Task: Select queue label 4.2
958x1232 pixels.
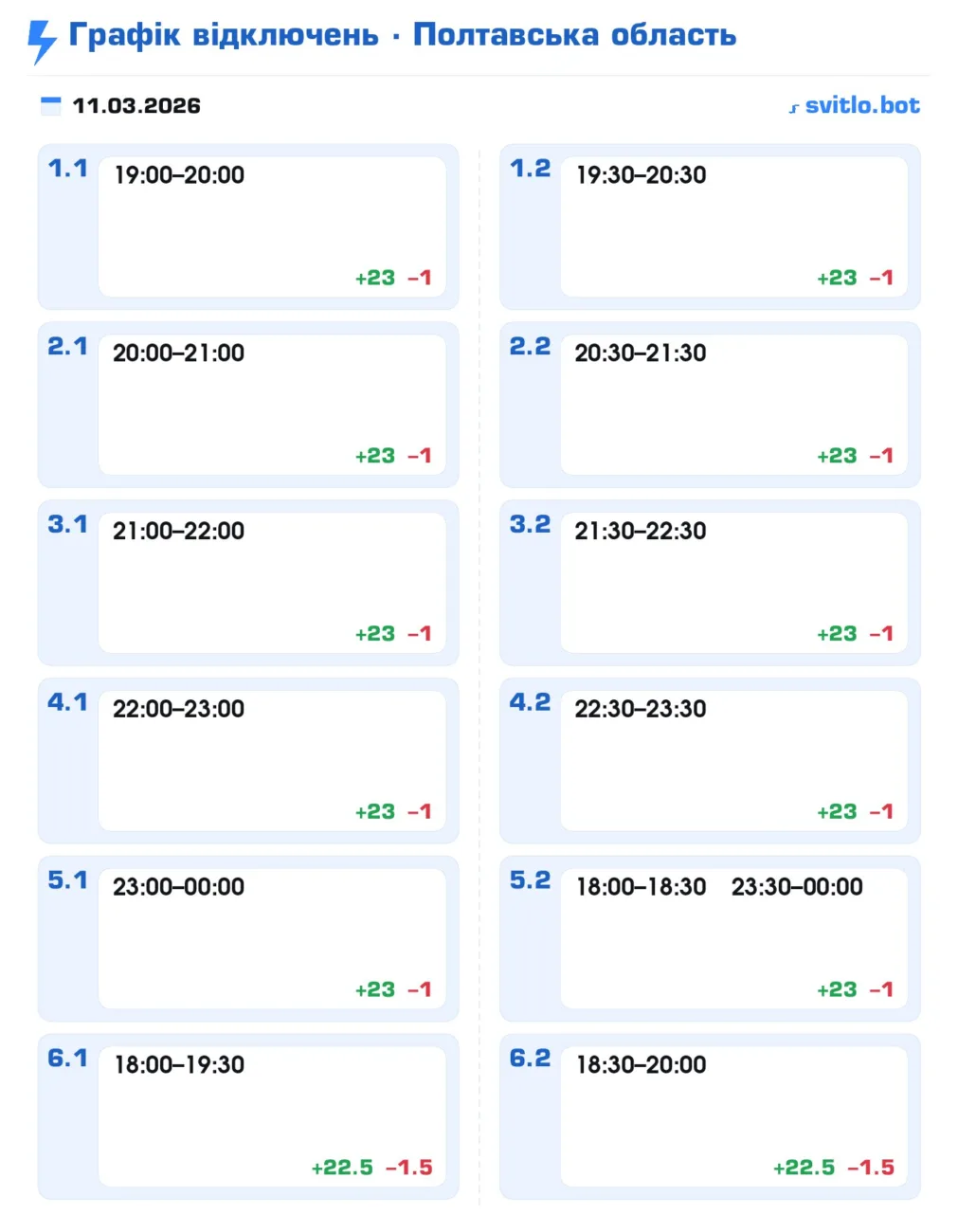Action: (x=530, y=702)
